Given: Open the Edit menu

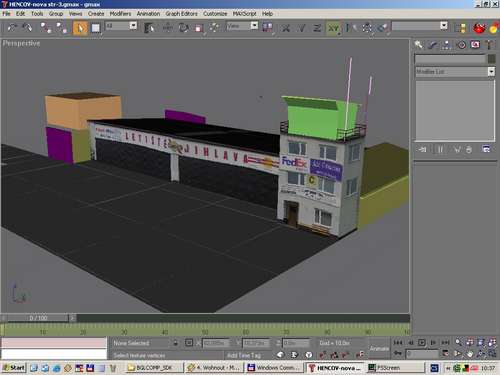Looking at the screenshot, I should (x=20, y=14).
